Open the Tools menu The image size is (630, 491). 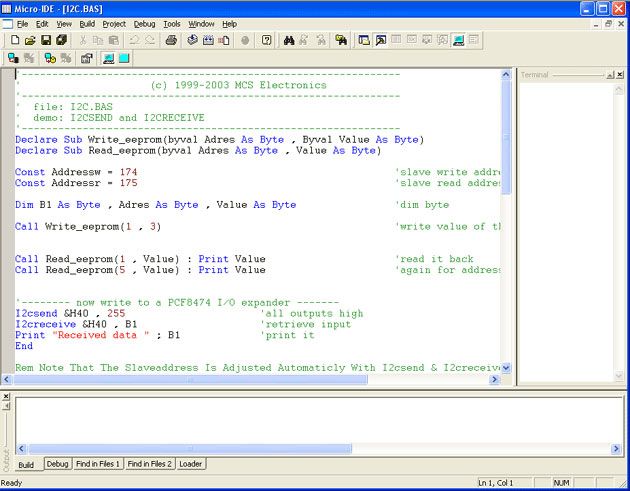click(x=172, y=24)
